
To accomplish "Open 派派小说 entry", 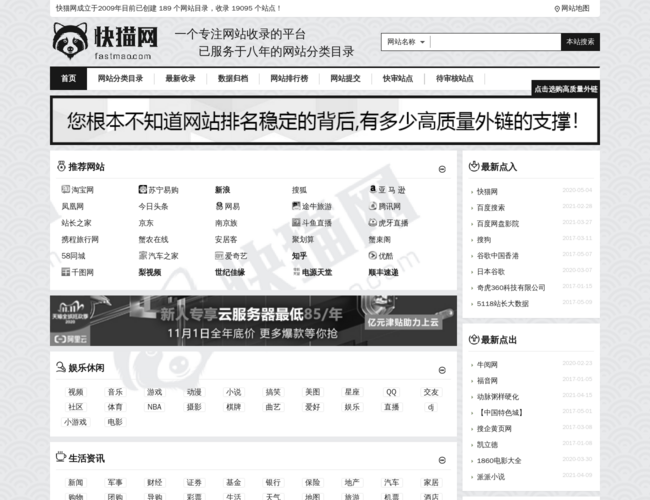I will (491, 477).
